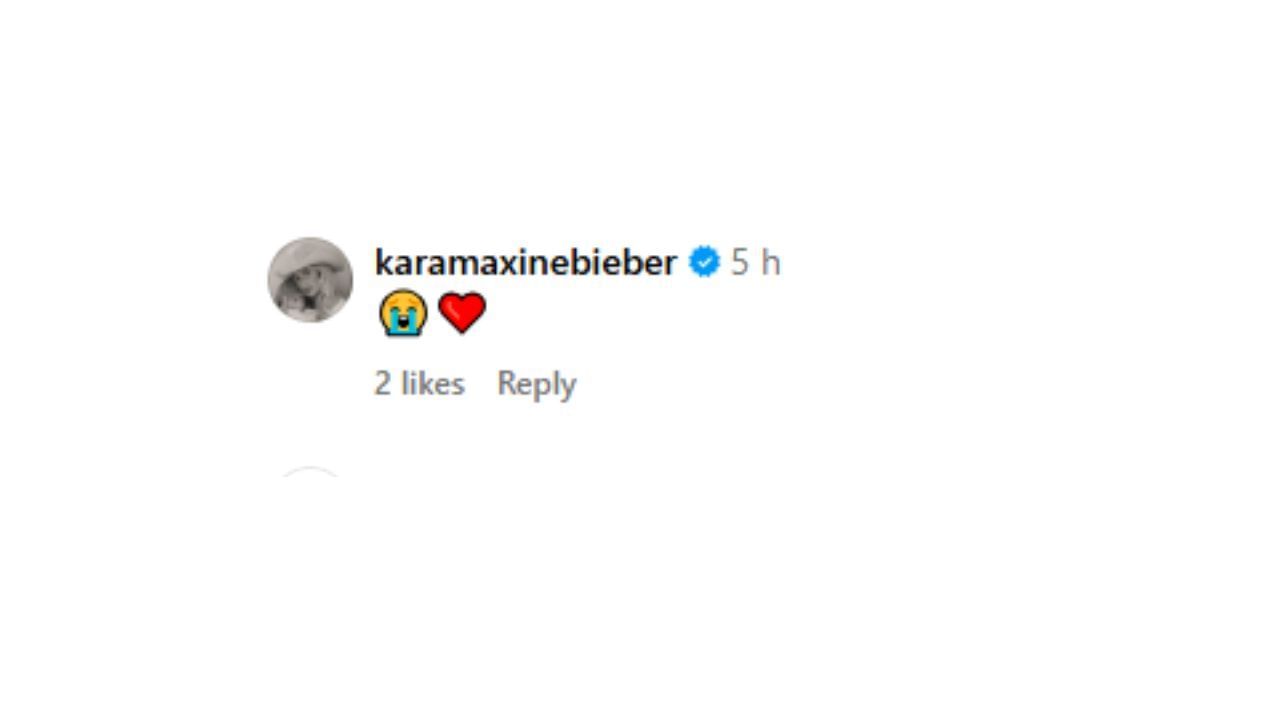The width and height of the screenshot is (1280, 720).
Task: Open the karamaxinebieber username link
Action: (525, 262)
